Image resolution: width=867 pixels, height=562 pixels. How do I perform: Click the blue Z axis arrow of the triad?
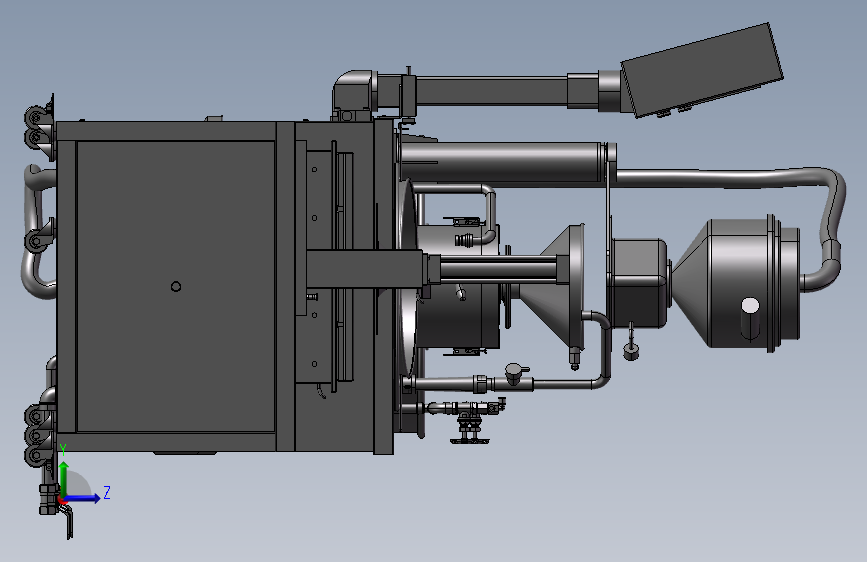(x=83, y=498)
